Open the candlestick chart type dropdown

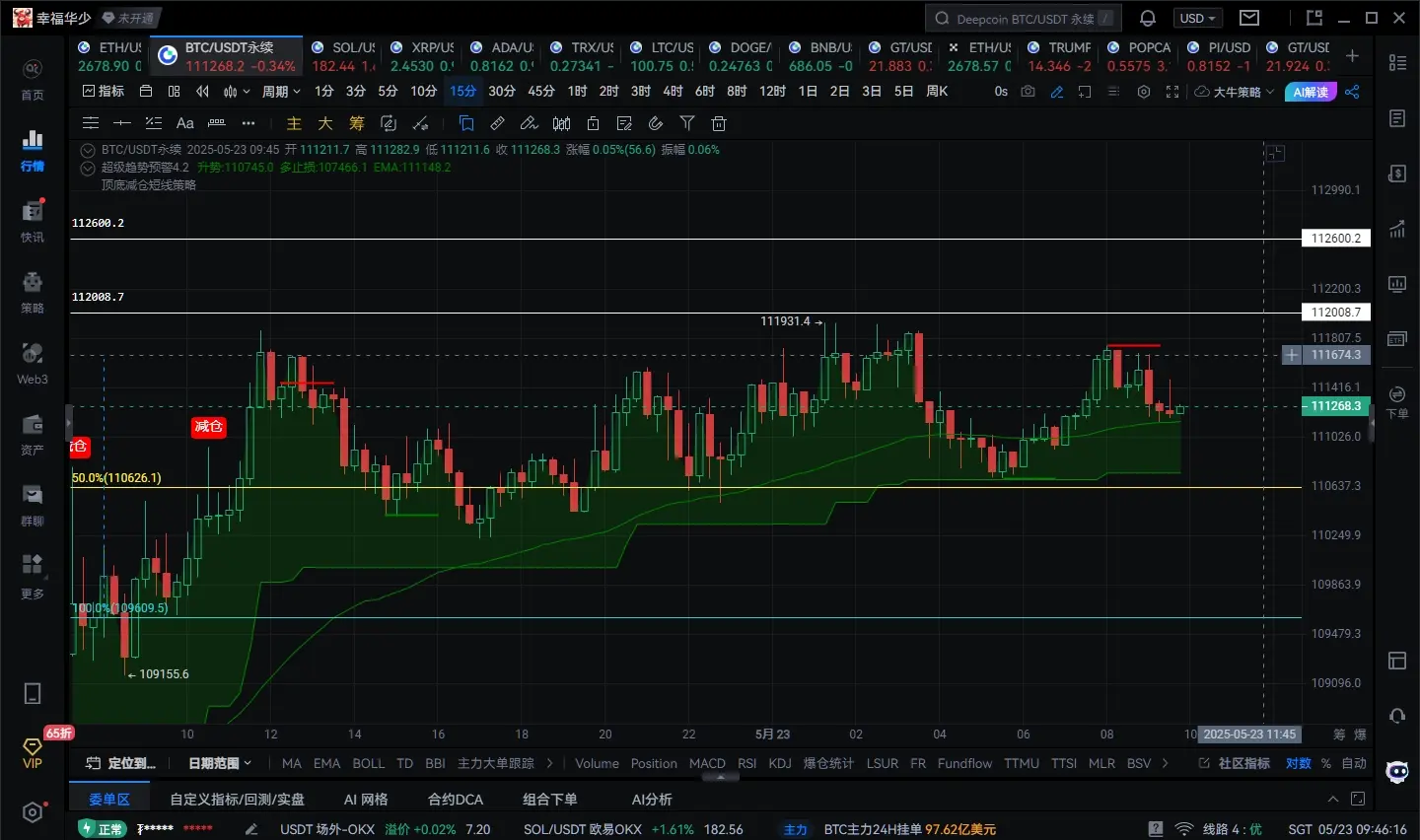click(x=236, y=91)
